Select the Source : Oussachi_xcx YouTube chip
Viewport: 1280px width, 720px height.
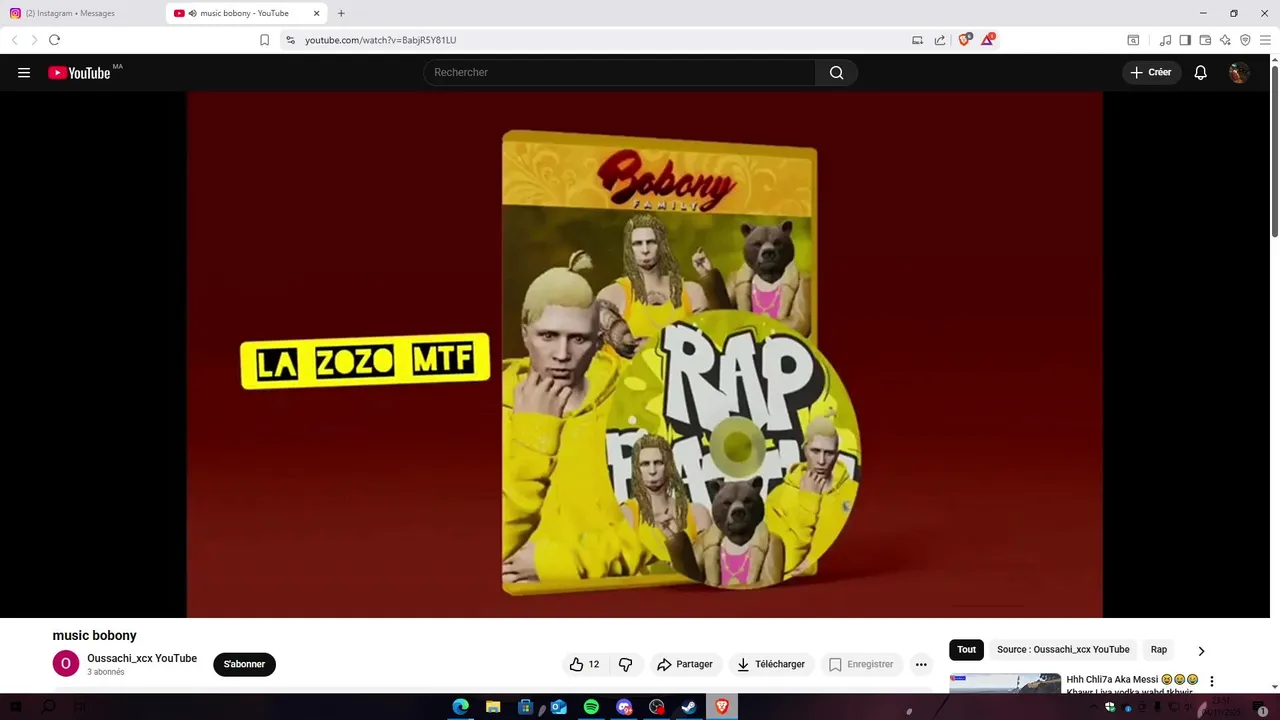coord(1063,650)
